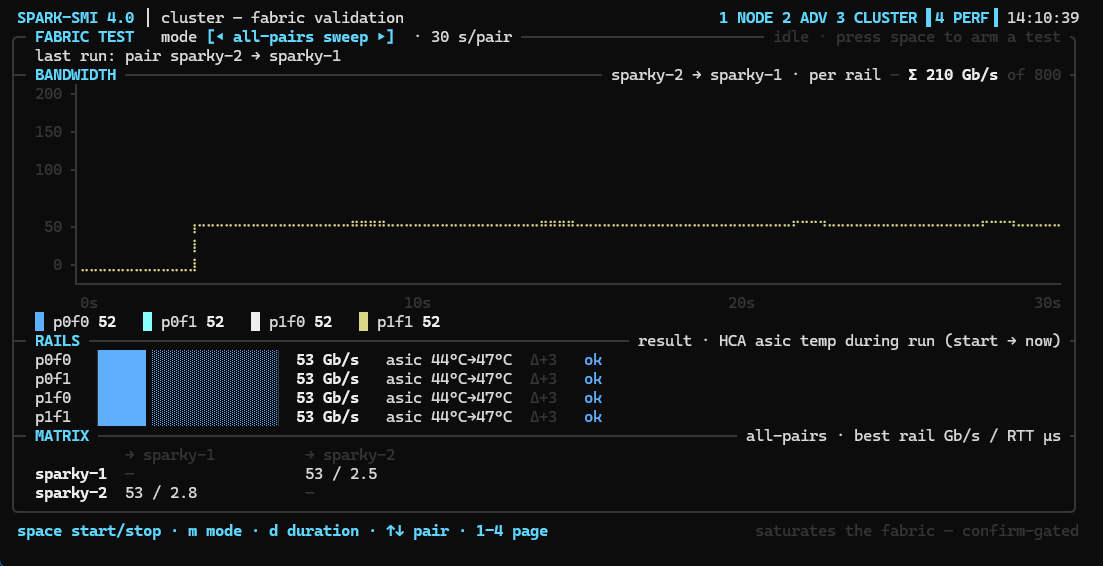Viewport: 1103px width, 566px height.
Task: Click the FABRIC TEST section title
Action: (84, 37)
